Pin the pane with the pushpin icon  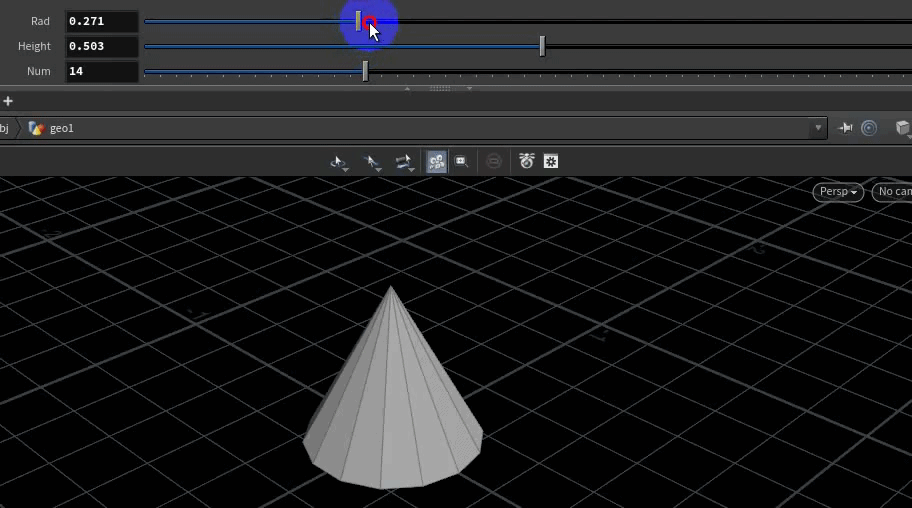pyautogui.click(x=845, y=128)
